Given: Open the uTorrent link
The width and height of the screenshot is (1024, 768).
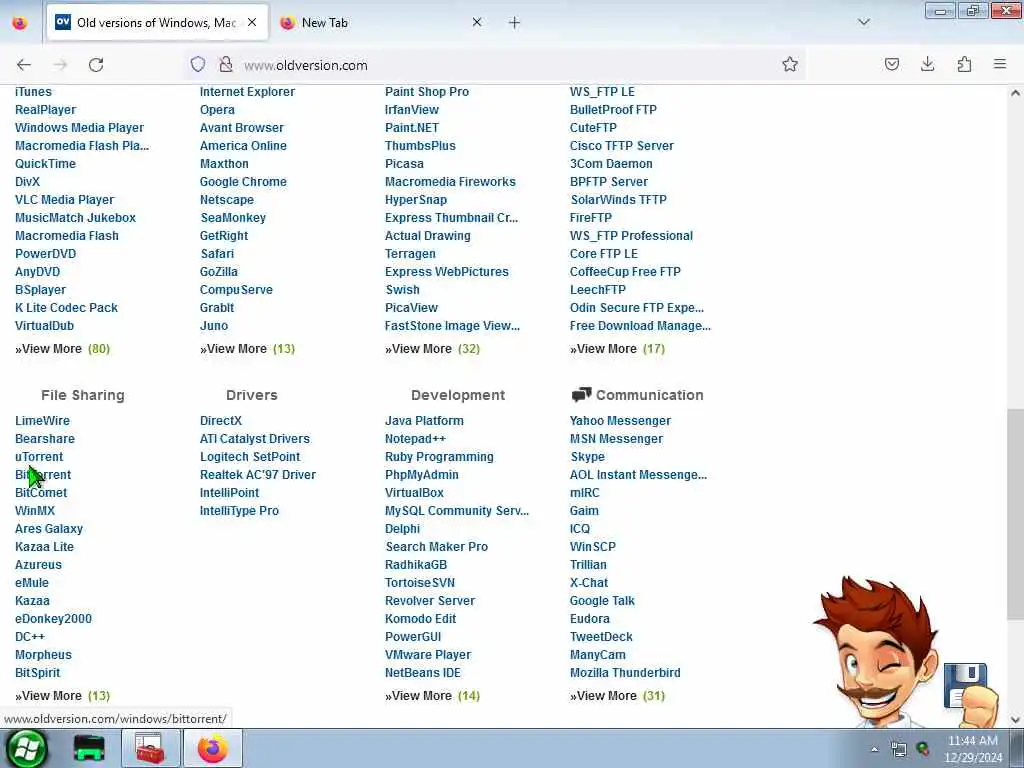Looking at the screenshot, I should 39,456.
